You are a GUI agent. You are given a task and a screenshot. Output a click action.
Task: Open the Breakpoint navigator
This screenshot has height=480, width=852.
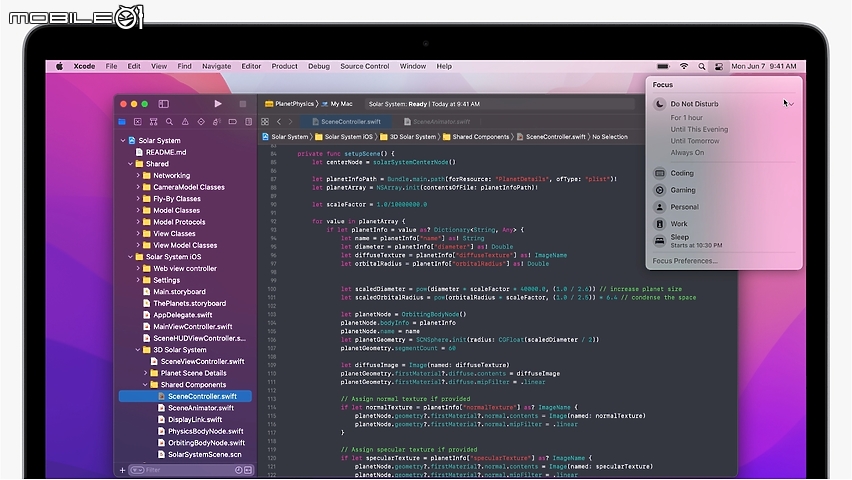click(x=233, y=122)
